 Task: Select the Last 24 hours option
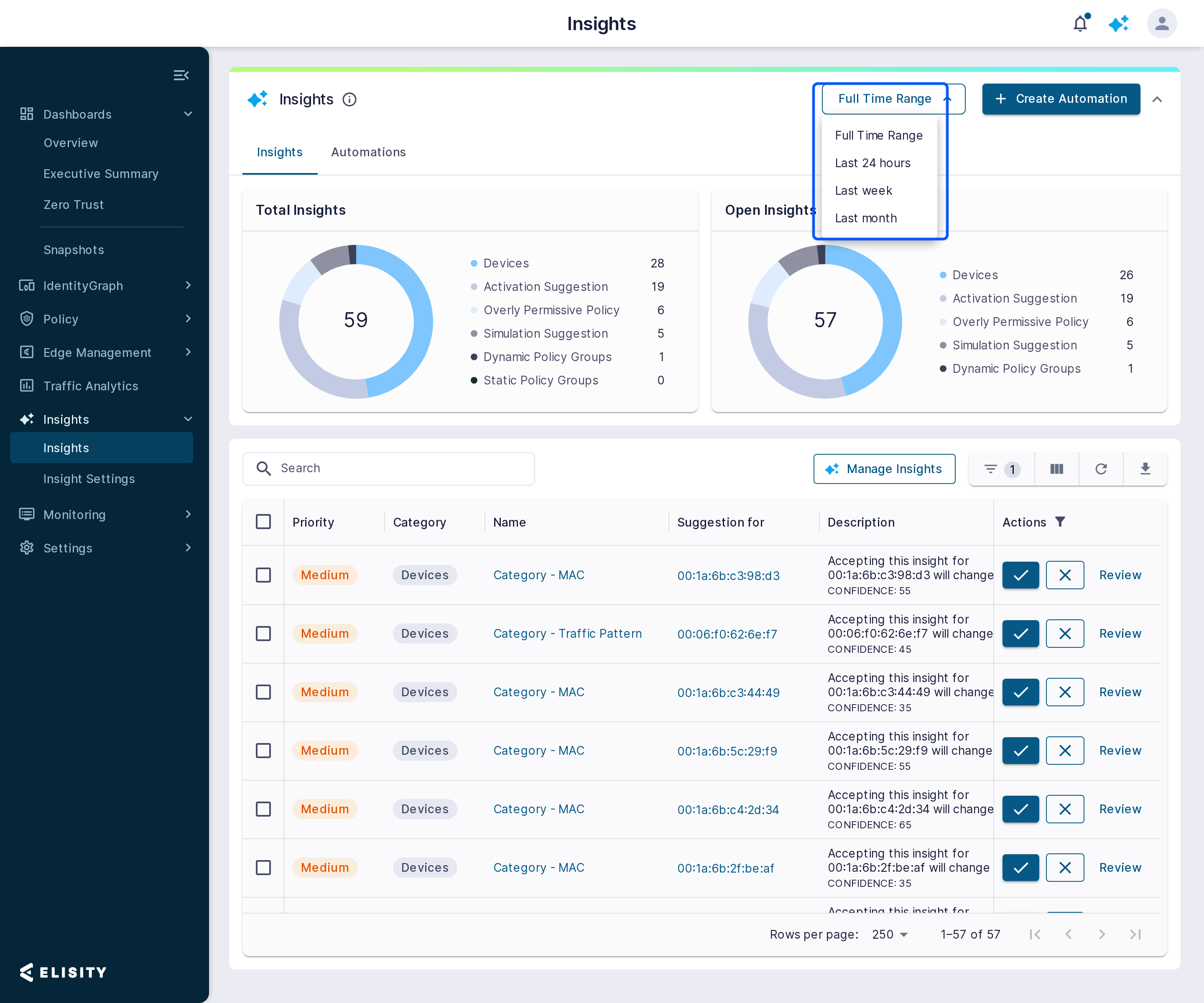pyautogui.click(x=872, y=163)
